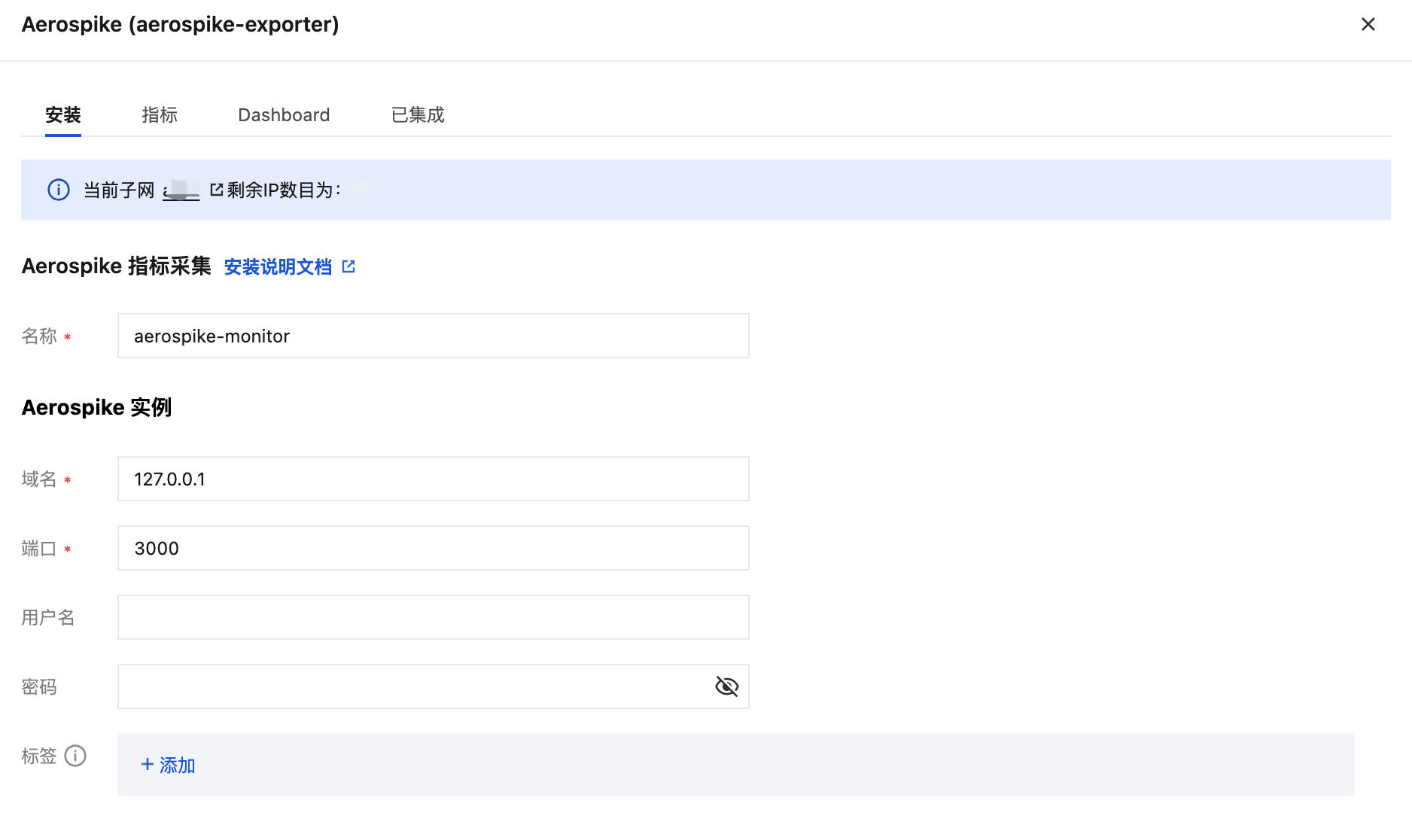Toggle password visibility eye icon
This screenshot has height=840, width=1412.
[x=726, y=686]
